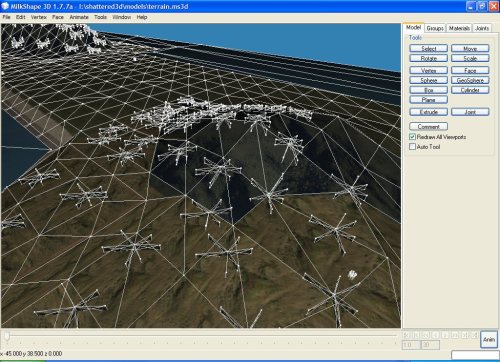The width and height of the screenshot is (500, 362).
Task: Disable Redraw All Viewports checkbox
Action: coord(412,137)
